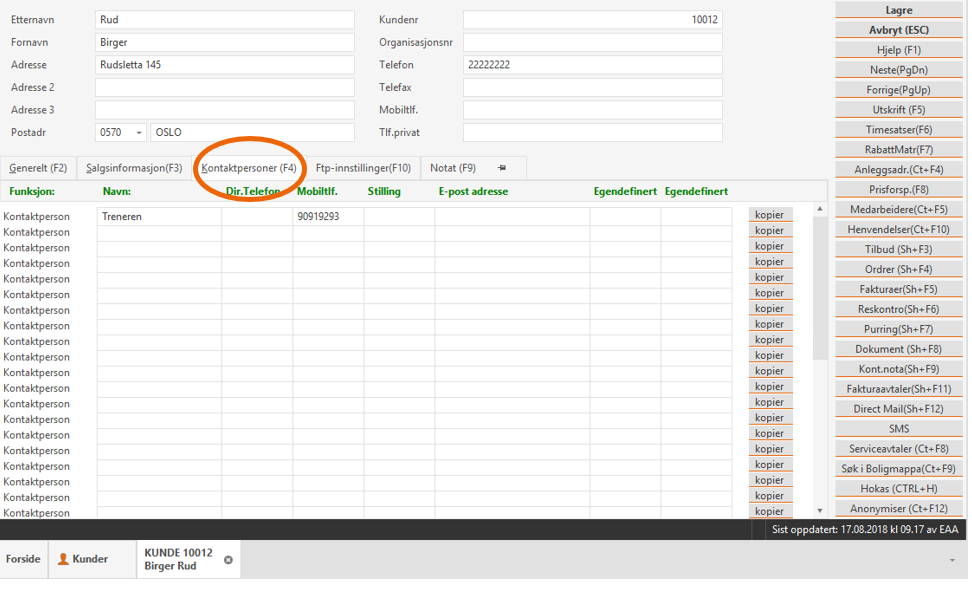Viewport: 972px width, 589px height.
Task: Return to the Forside tab
Action: click(x=23, y=559)
